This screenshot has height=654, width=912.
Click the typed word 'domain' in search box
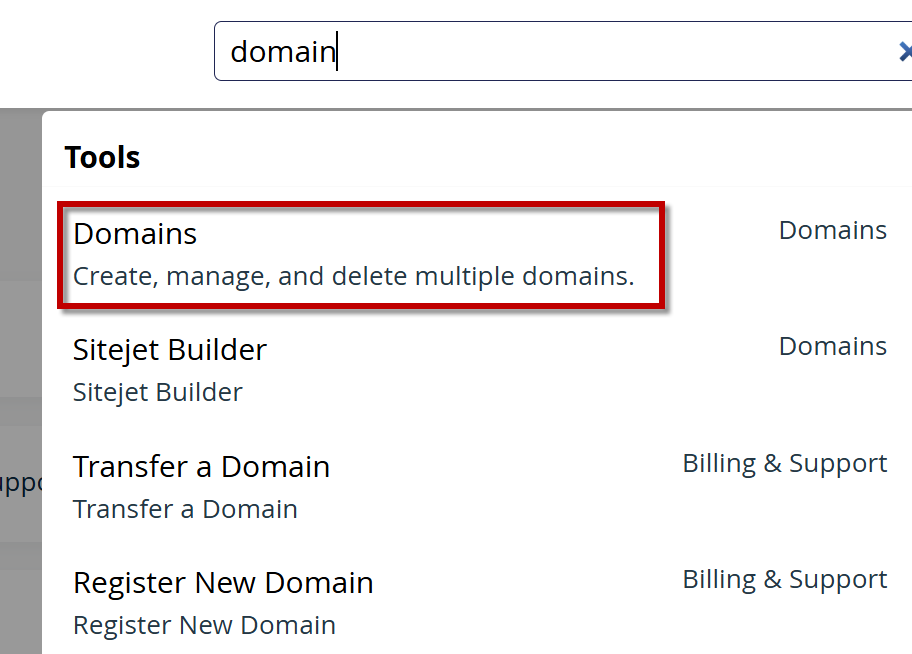282,51
